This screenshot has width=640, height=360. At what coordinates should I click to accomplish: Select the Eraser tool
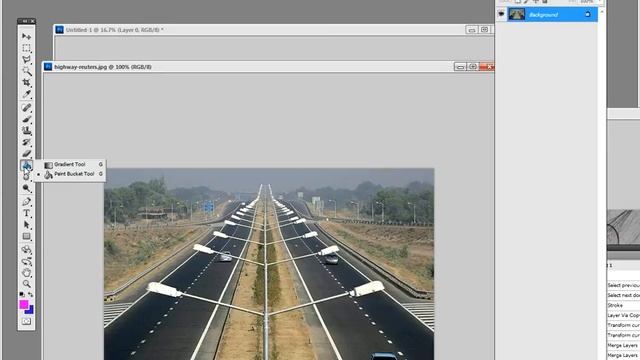[x=27, y=153]
